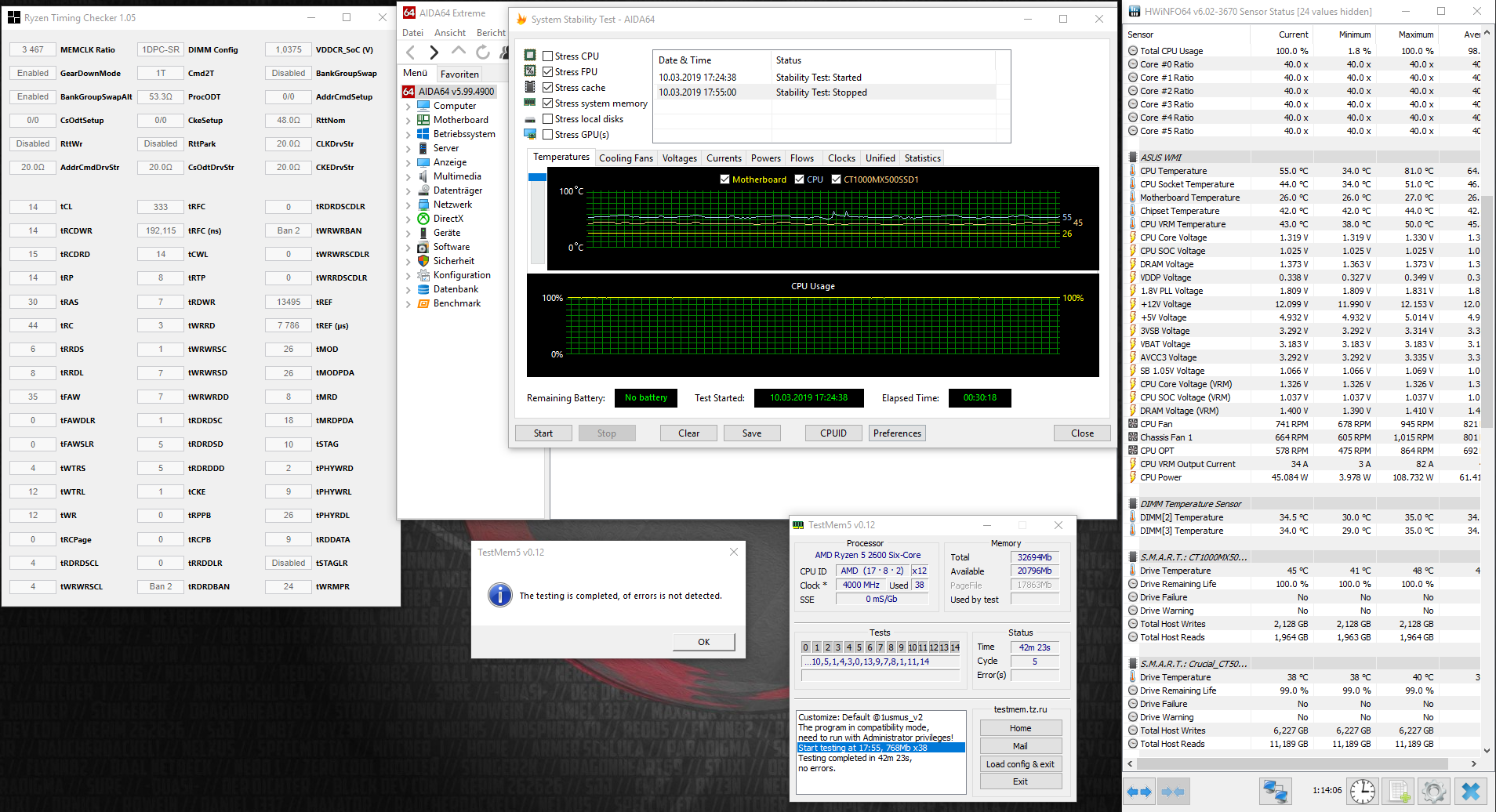
Task: Expand the Computer tree node
Action: coord(408,107)
